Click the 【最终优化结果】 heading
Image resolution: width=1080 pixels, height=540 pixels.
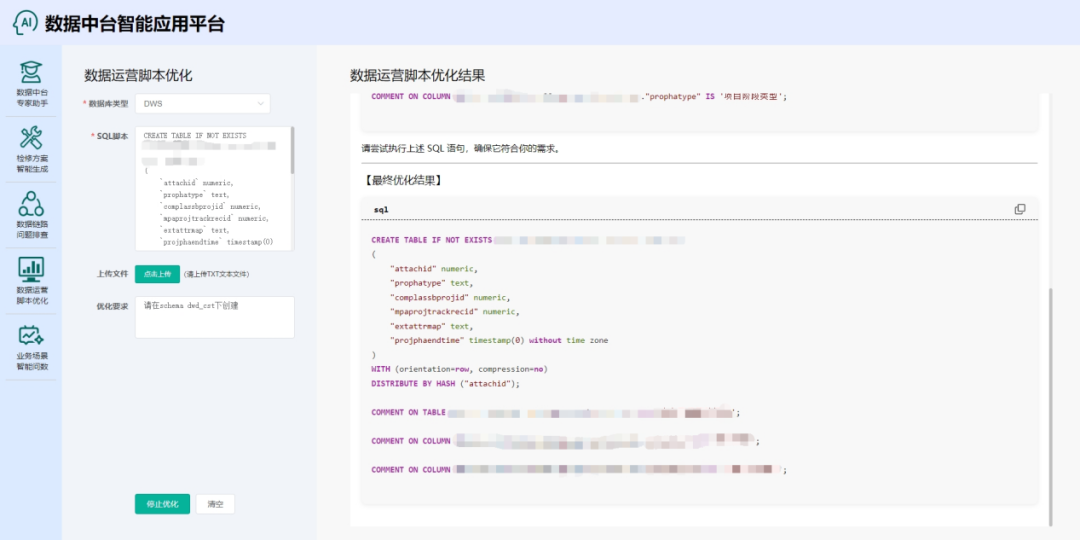(402, 181)
